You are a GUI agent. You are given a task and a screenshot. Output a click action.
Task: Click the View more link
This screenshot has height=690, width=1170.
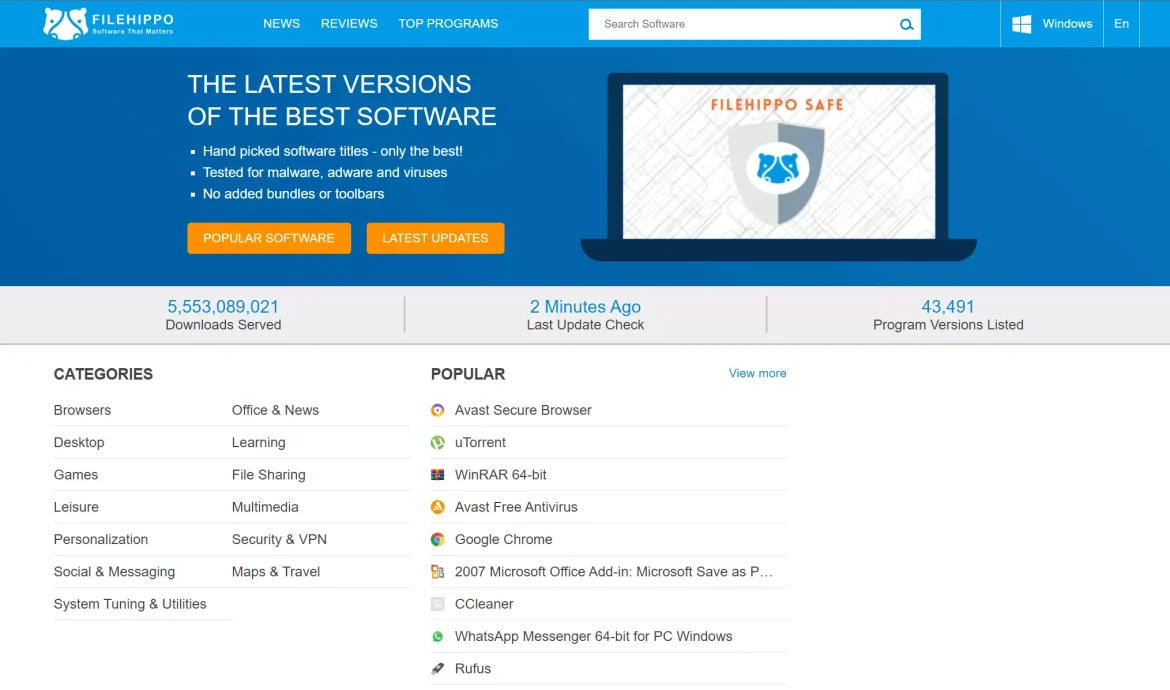pos(757,373)
